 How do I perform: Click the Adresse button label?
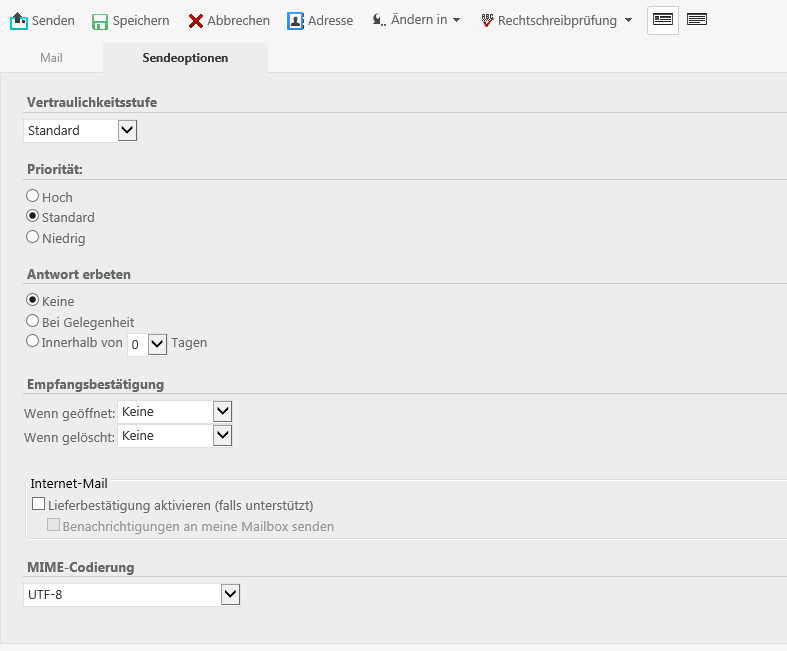330,21
